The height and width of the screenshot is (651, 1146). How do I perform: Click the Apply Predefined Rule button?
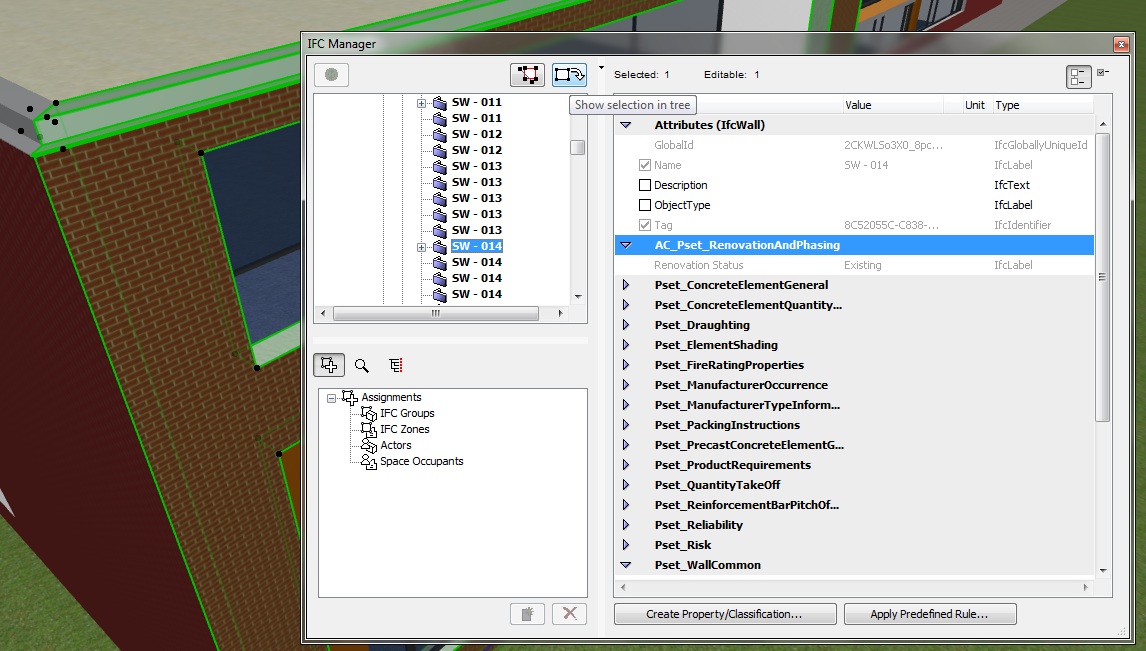click(929, 613)
